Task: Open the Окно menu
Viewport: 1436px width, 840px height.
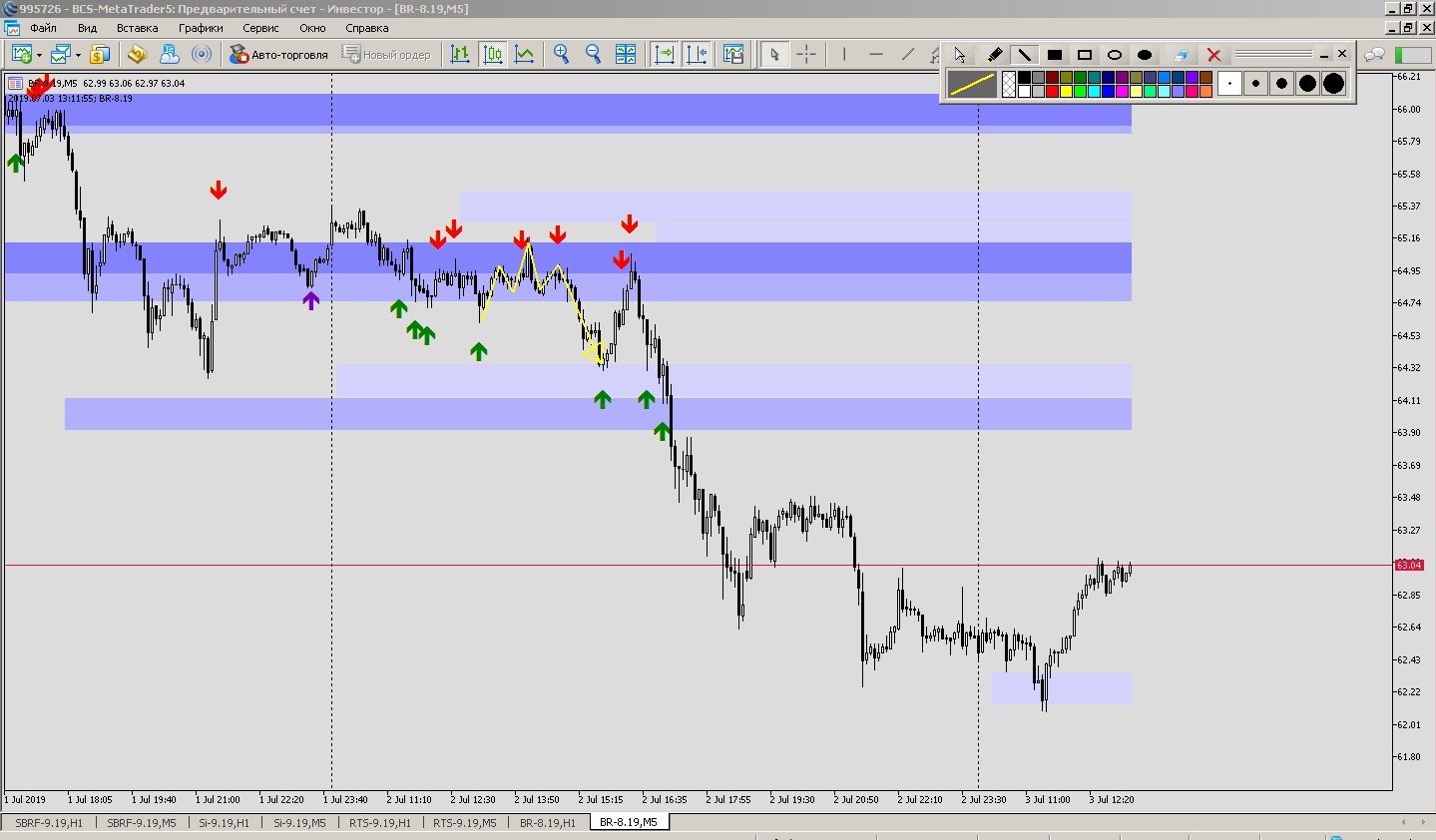Action: tap(312, 28)
